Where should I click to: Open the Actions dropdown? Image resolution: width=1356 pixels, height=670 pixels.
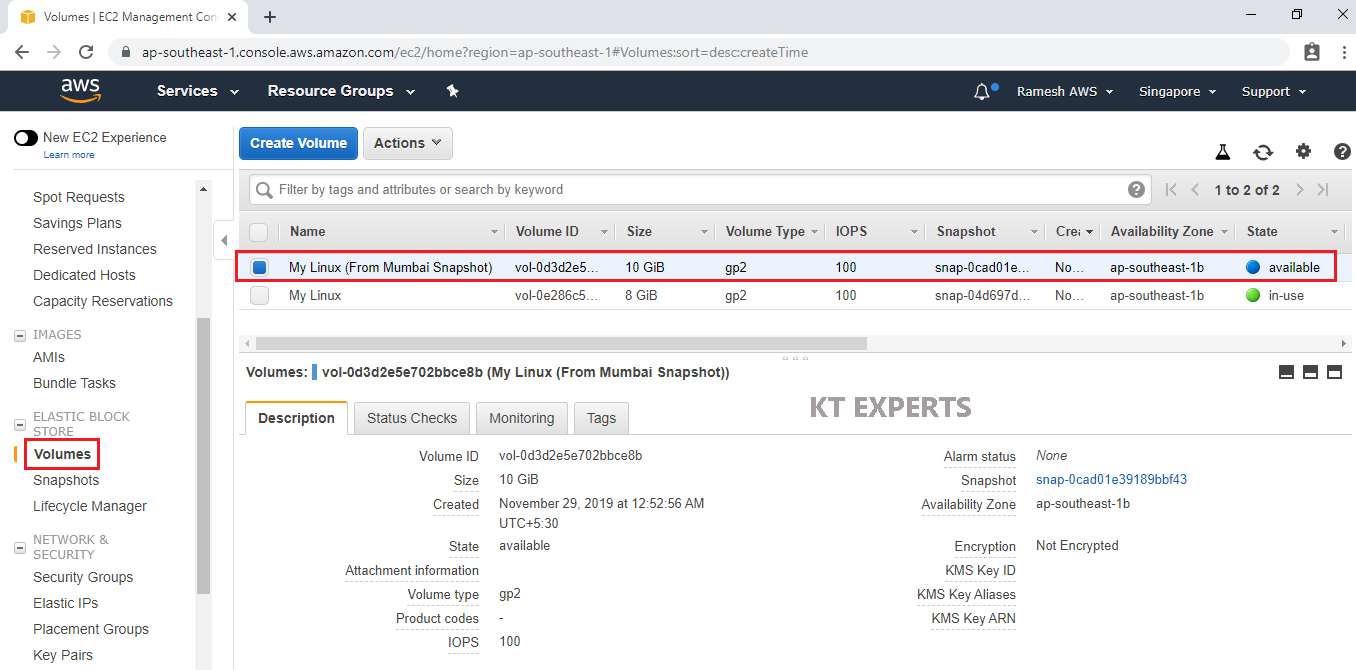(x=408, y=143)
